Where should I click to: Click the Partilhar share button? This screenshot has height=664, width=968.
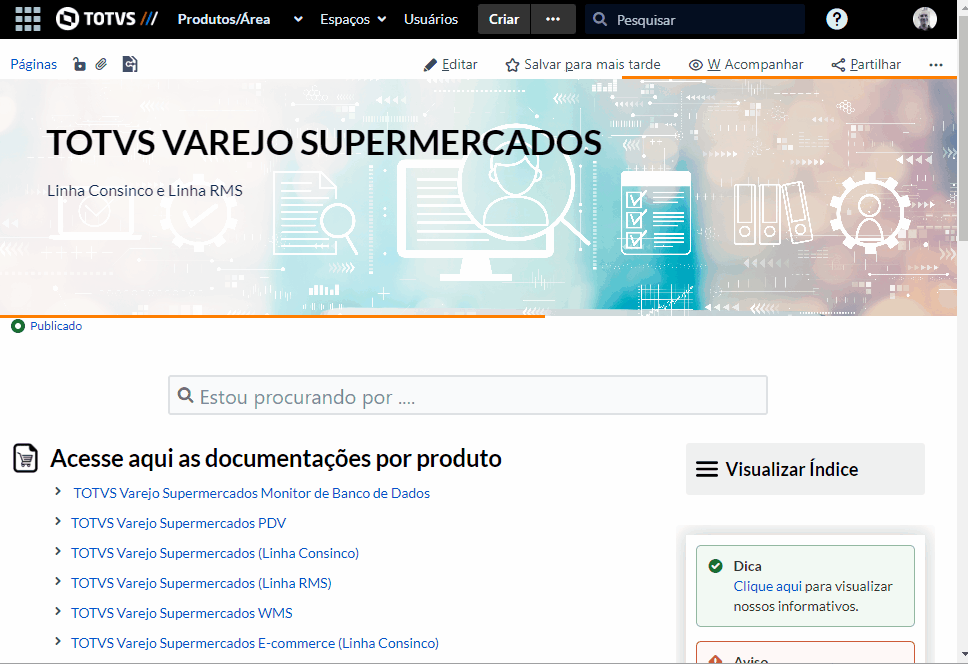pyautogui.click(x=866, y=64)
